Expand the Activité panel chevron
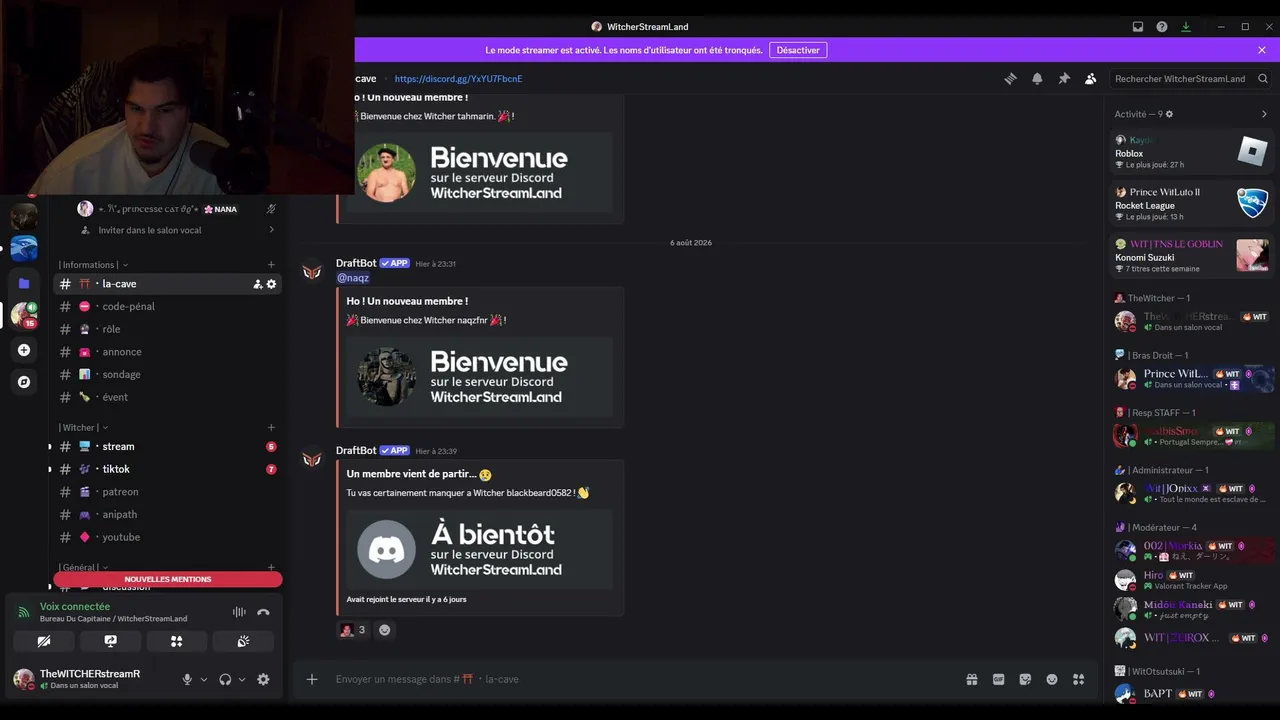This screenshot has height=720, width=1280. (x=1264, y=114)
